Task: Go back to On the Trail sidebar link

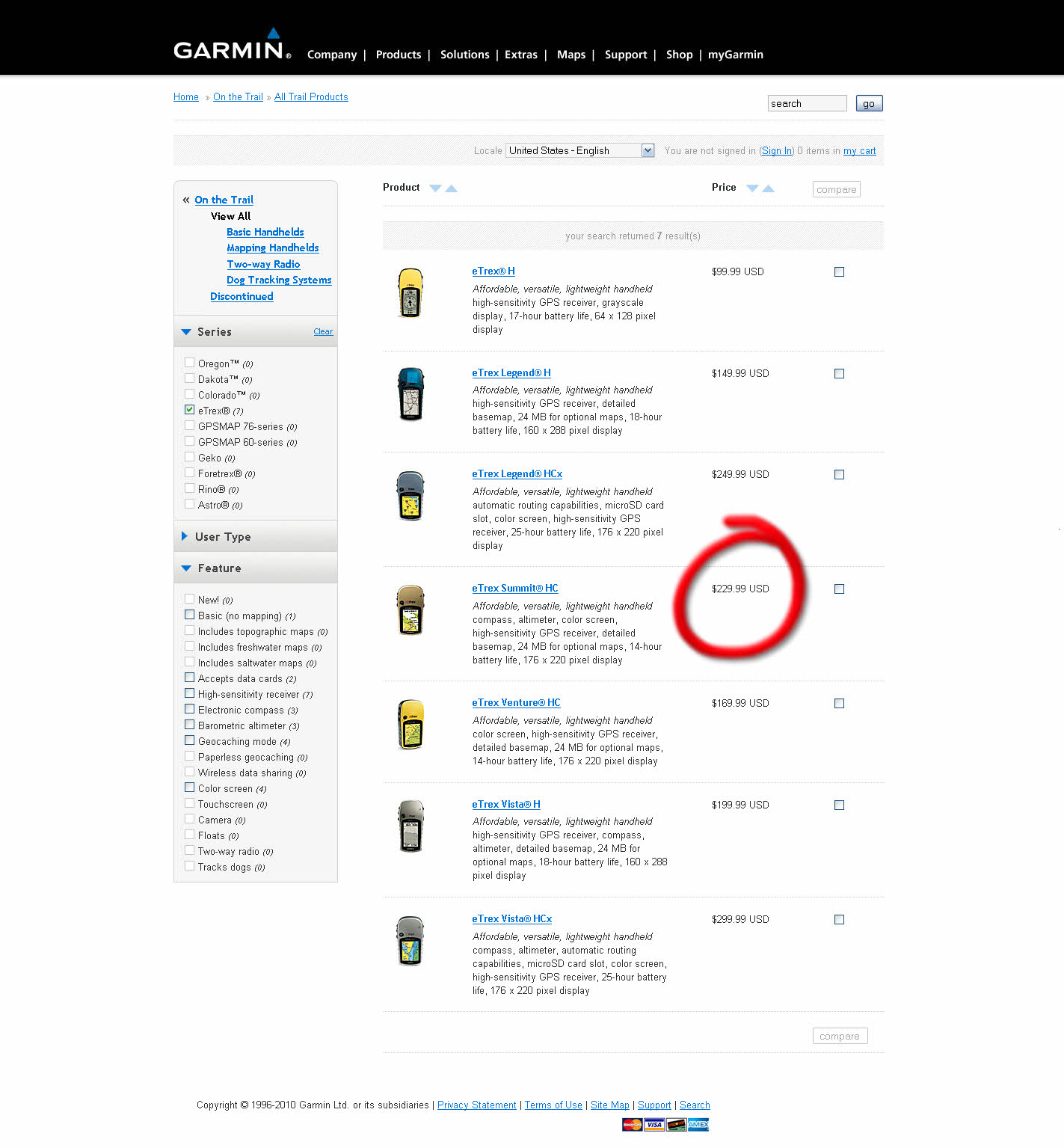Action: [x=224, y=200]
